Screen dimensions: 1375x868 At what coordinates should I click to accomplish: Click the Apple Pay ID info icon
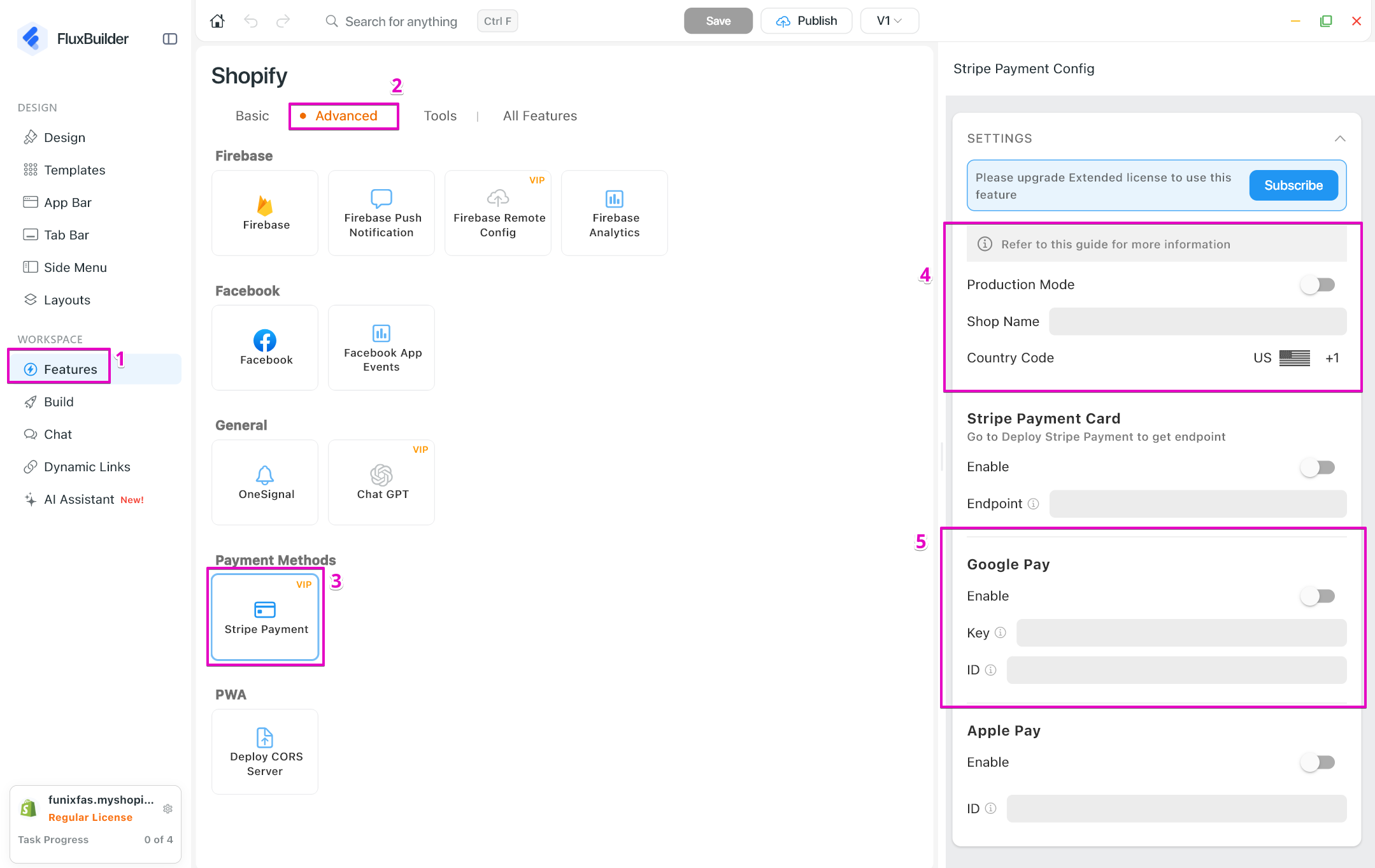(x=990, y=808)
